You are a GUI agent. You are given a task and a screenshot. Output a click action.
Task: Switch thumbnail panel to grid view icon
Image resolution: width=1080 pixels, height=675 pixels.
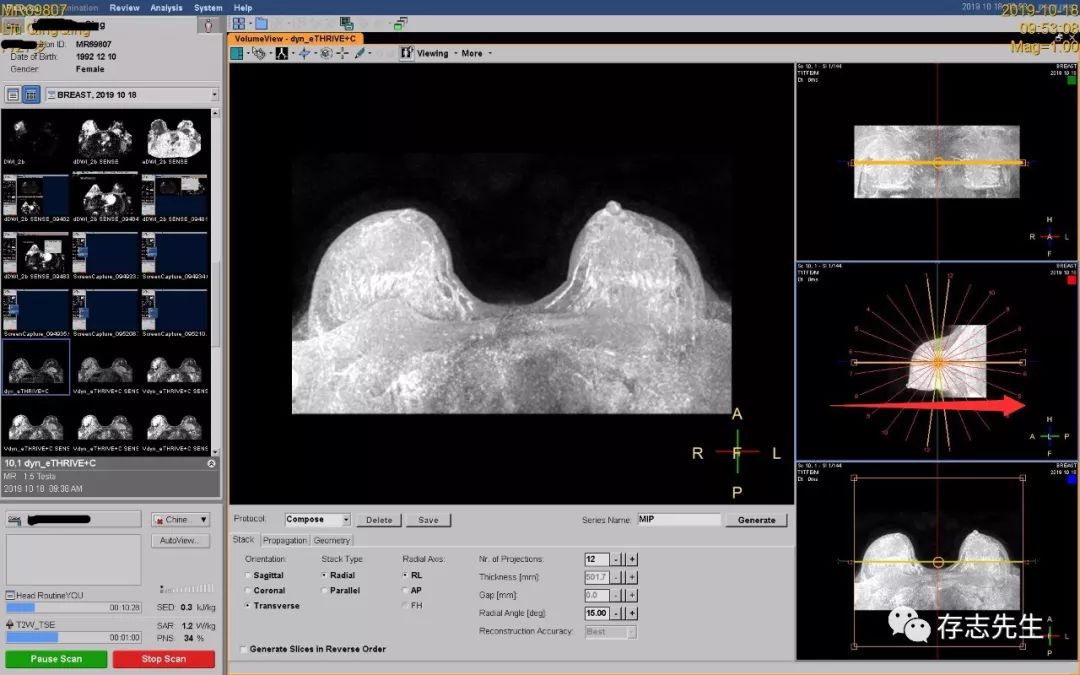pyautogui.click(x=31, y=94)
